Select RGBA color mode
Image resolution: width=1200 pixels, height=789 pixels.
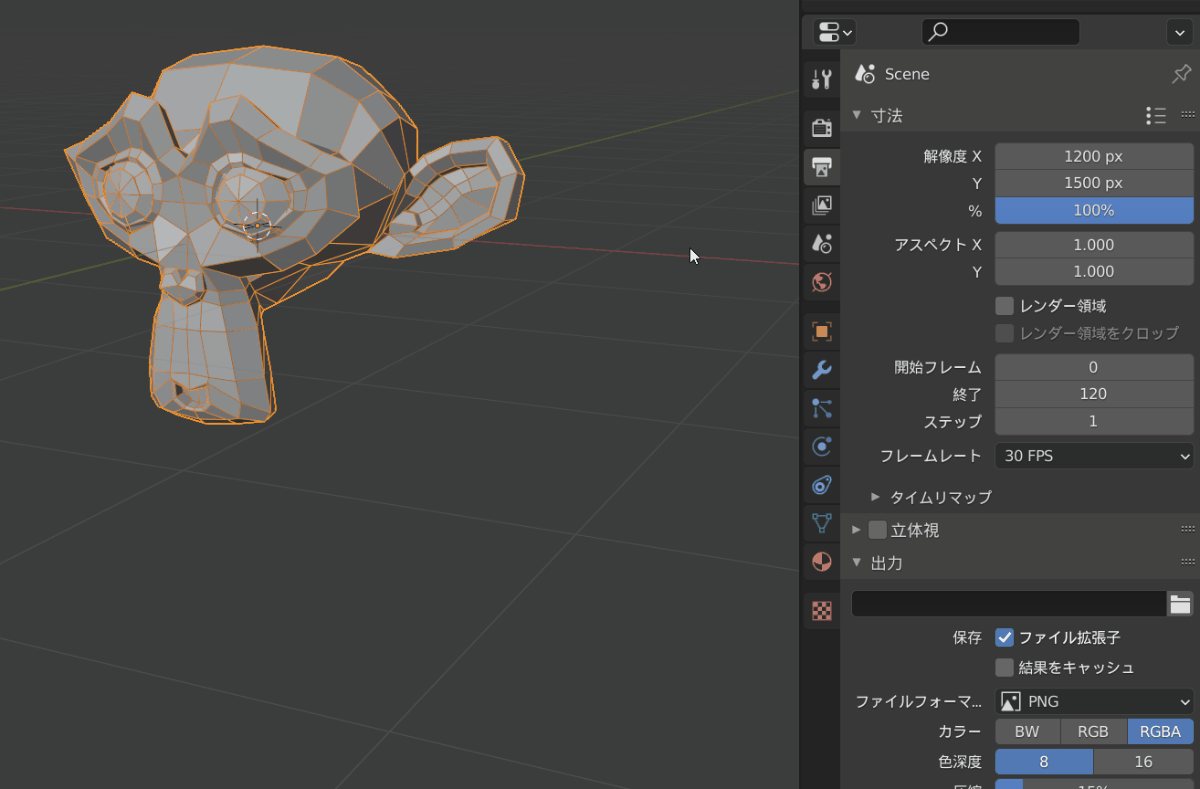[x=1161, y=732]
